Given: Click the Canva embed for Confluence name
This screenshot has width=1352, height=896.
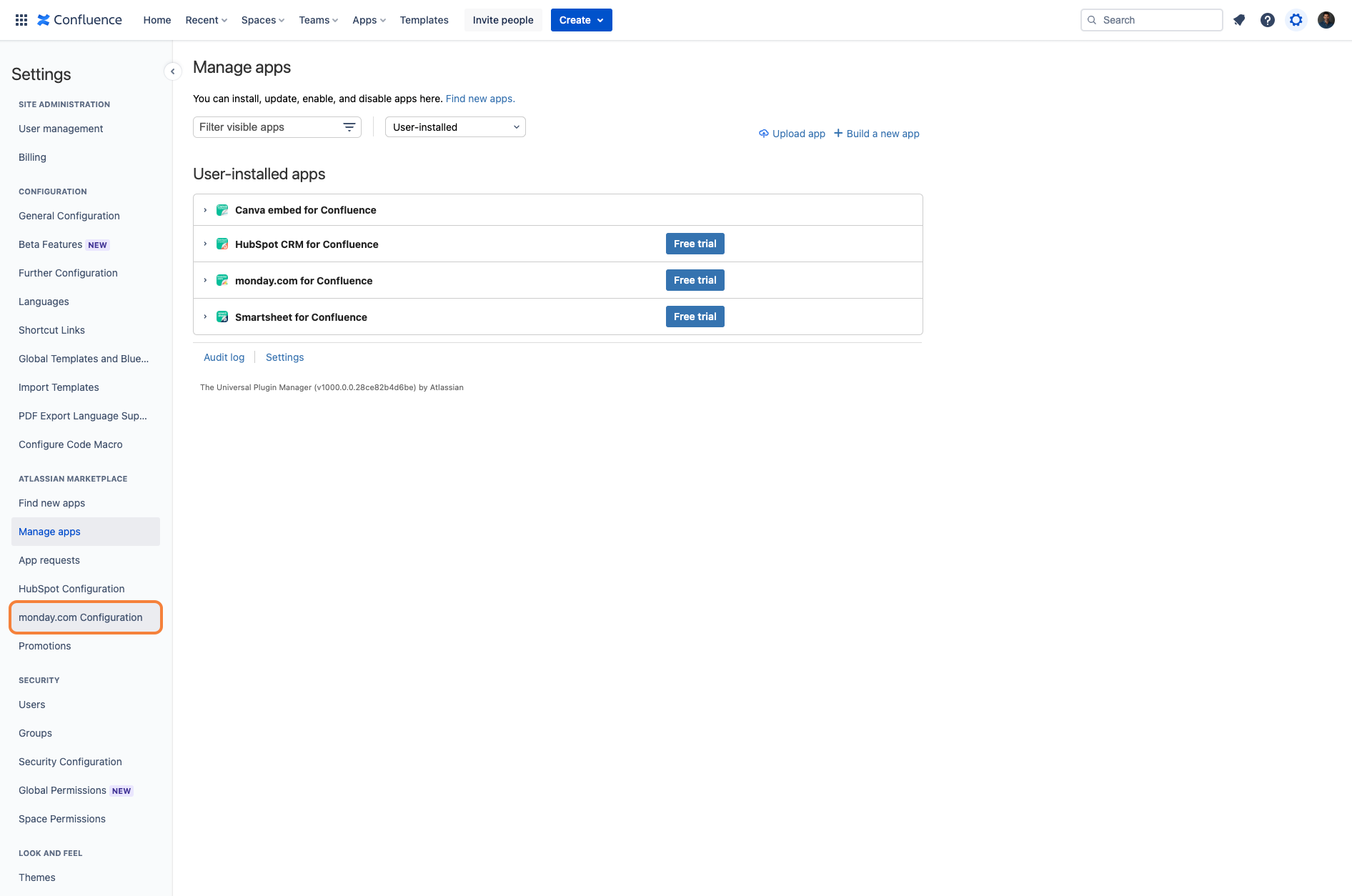Looking at the screenshot, I should pos(306,210).
